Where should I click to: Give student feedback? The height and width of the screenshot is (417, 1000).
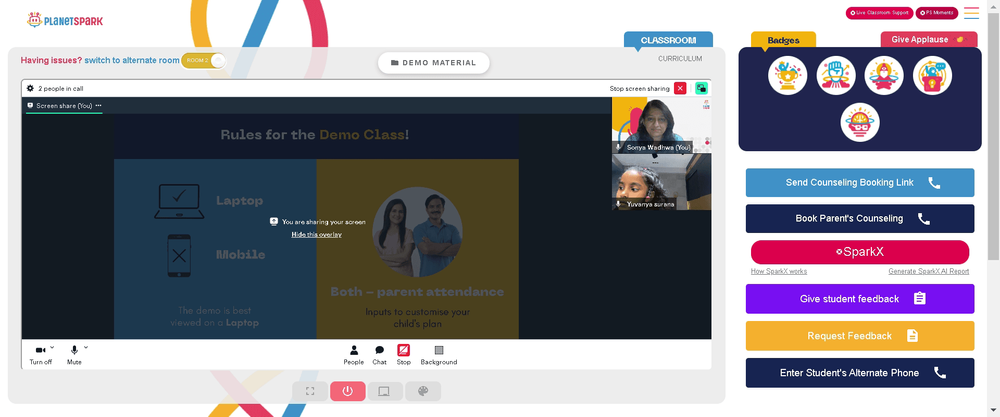click(860, 298)
